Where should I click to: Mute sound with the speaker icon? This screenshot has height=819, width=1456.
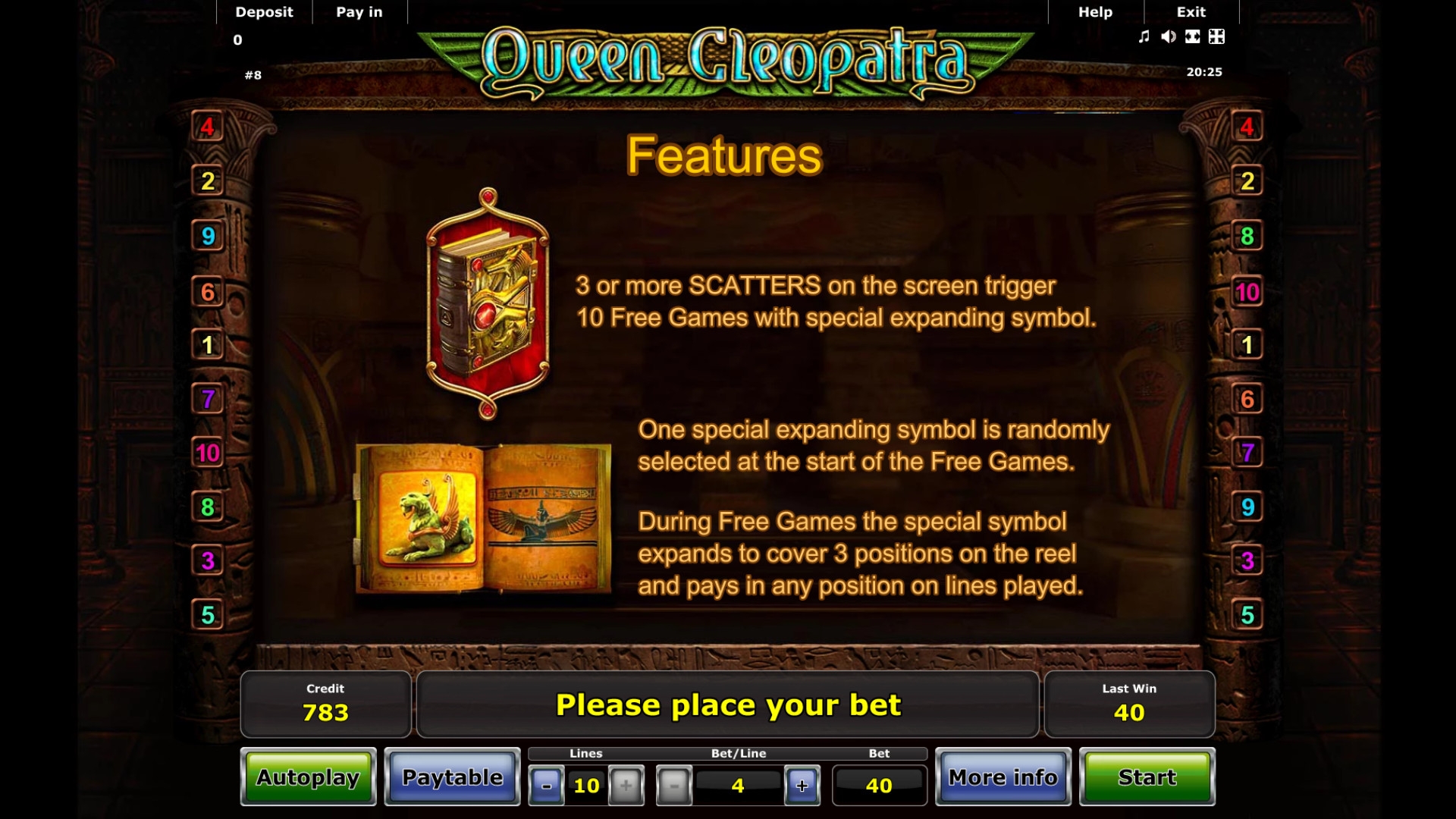tap(1169, 36)
